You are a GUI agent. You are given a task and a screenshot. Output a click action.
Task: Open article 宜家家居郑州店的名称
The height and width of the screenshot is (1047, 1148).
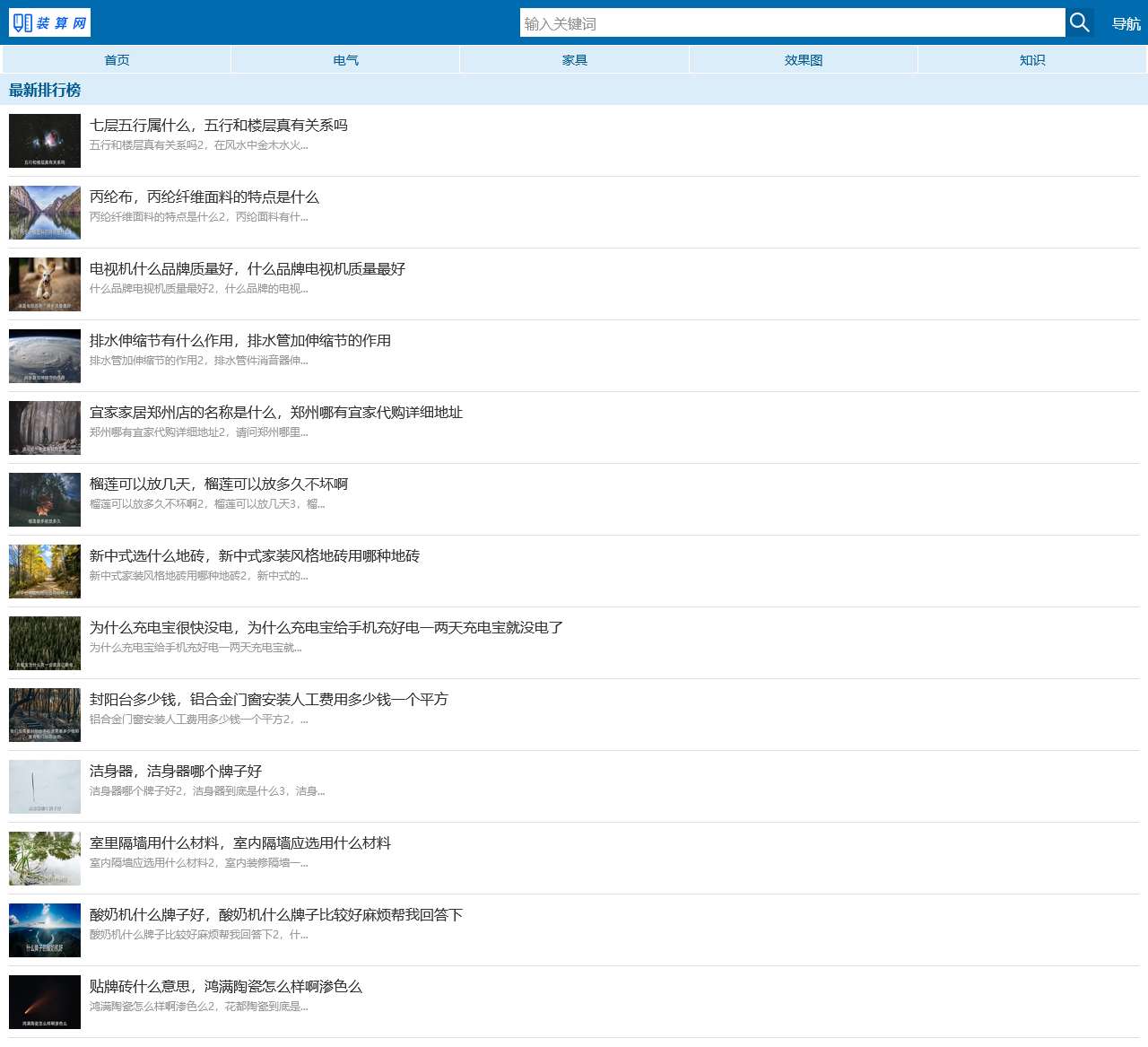pyautogui.click(x=275, y=412)
